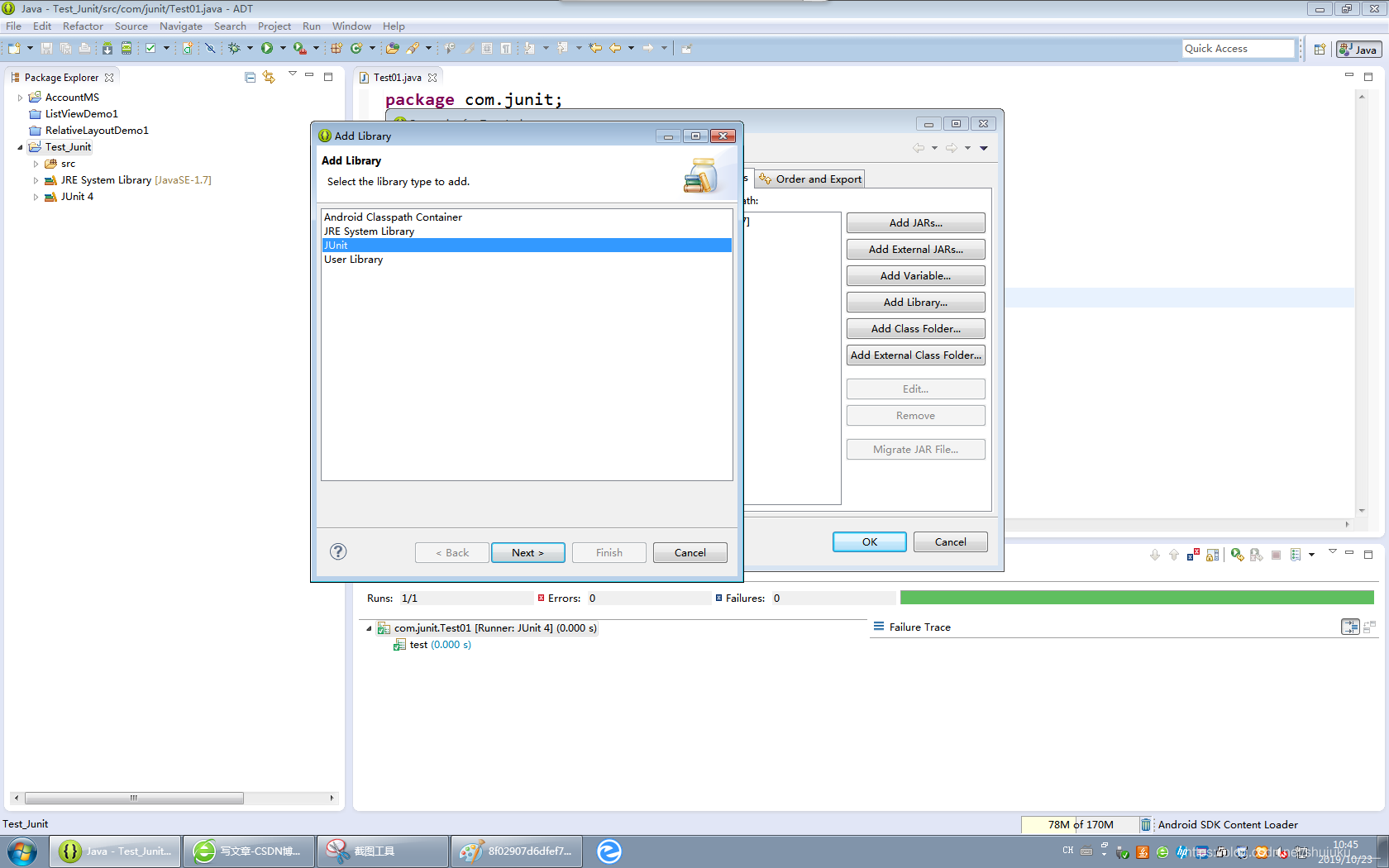1389x868 pixels.
Task: Click the blue browser taskbar icon
Action: click(609, 851)
